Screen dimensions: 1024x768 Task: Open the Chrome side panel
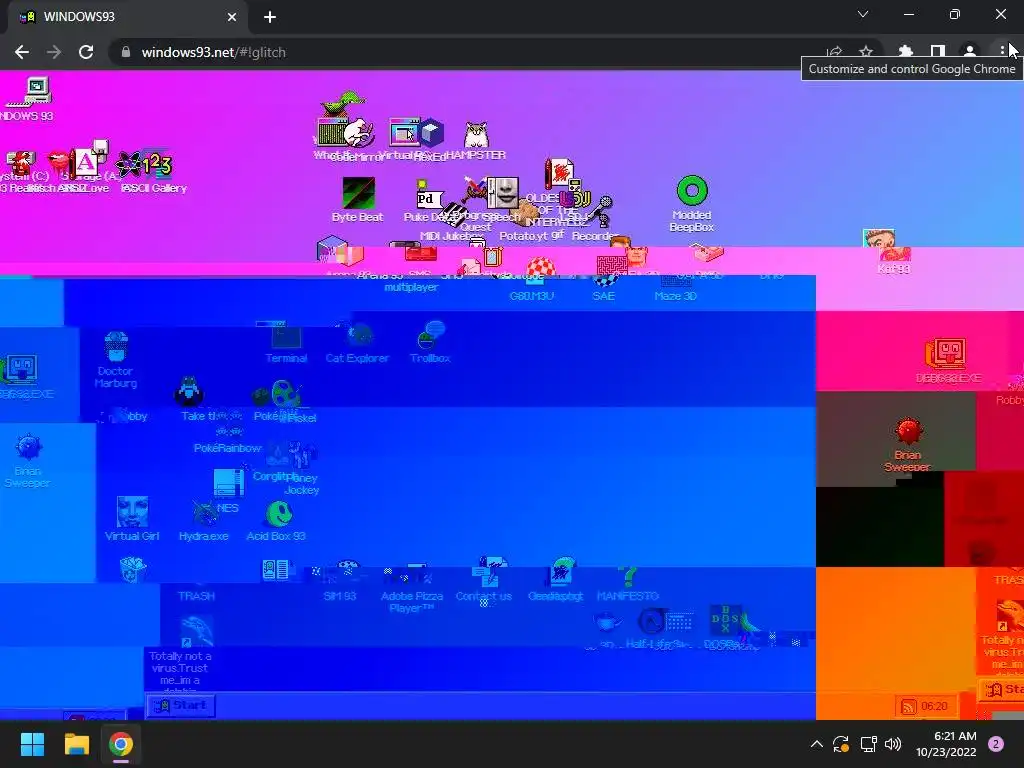[x=938, y=52]
